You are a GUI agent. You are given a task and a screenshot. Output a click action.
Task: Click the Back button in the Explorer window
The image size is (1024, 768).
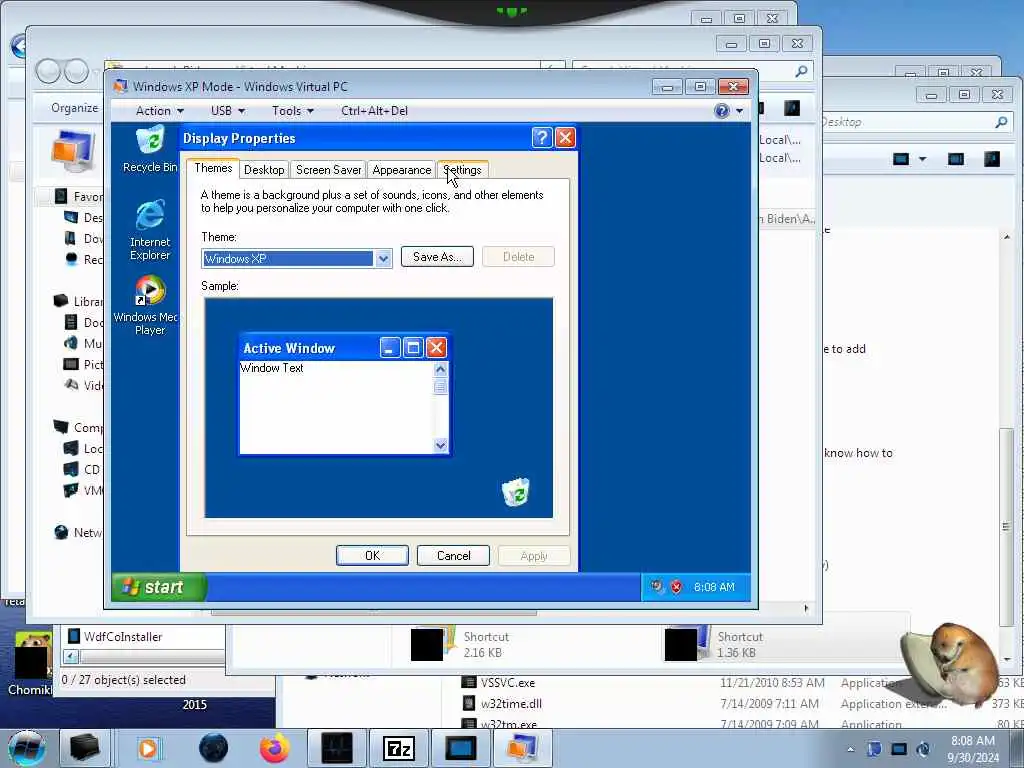point(48,71)
